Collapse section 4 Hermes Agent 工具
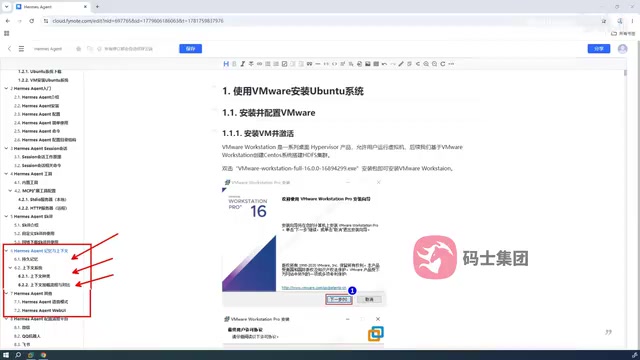The image size is (640, 360). [6, 174]
